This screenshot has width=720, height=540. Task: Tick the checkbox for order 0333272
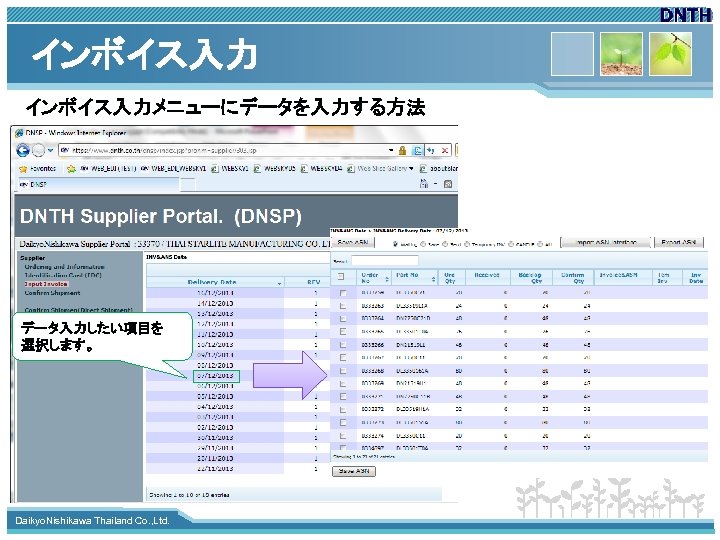(343, 409)
